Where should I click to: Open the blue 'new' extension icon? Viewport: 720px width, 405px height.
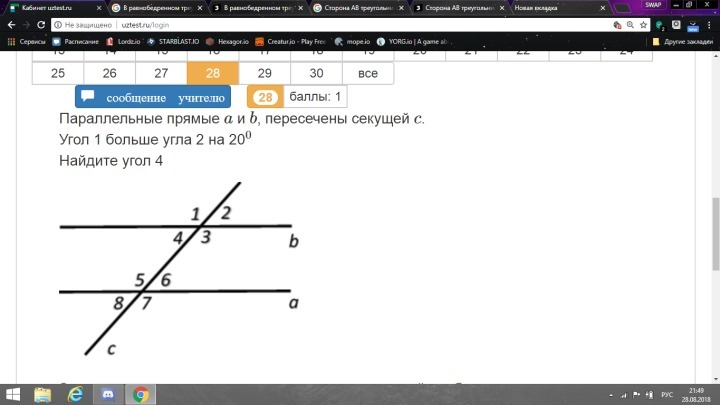(x=693, y=26)
